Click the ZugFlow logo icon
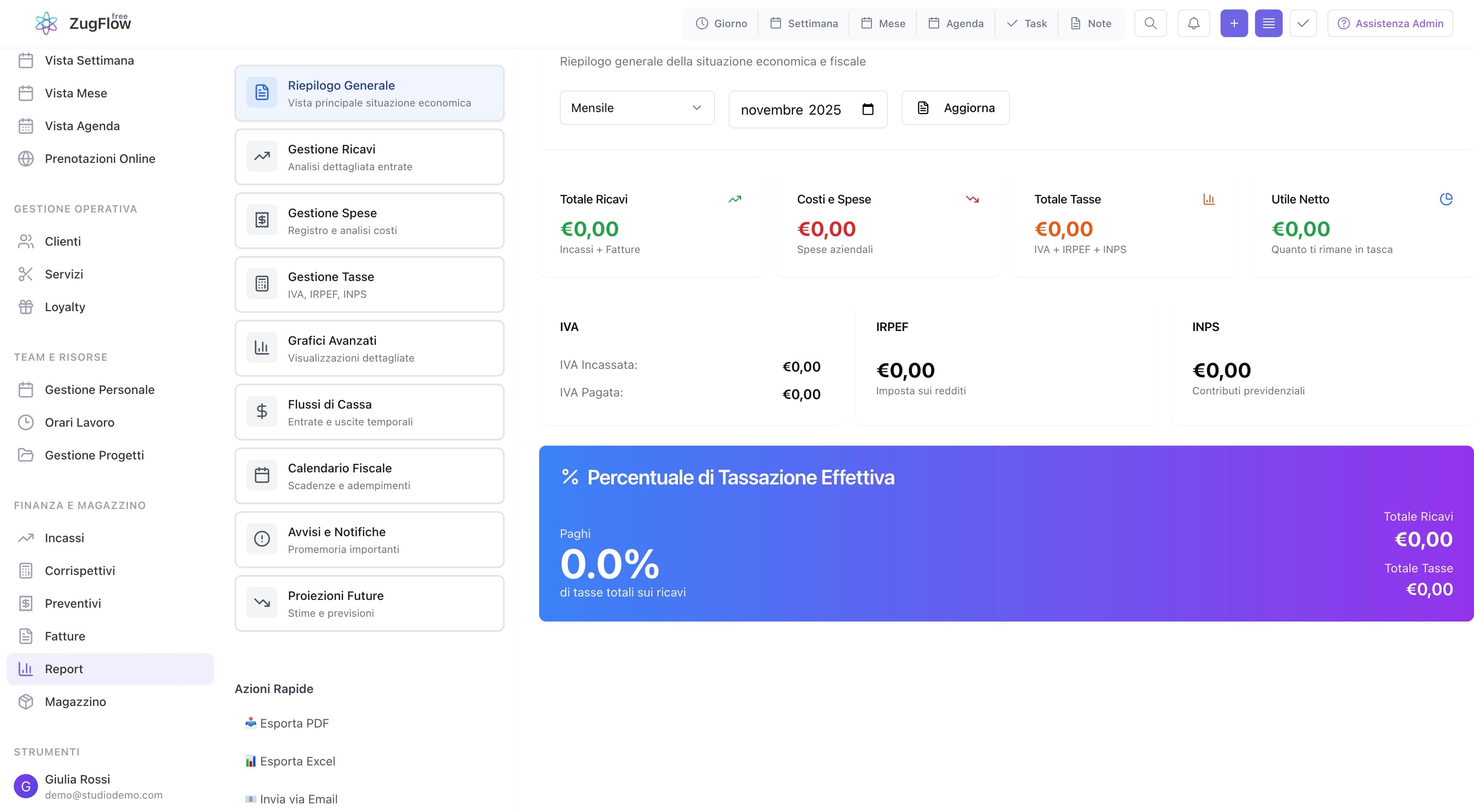 [x=47, y=23]
